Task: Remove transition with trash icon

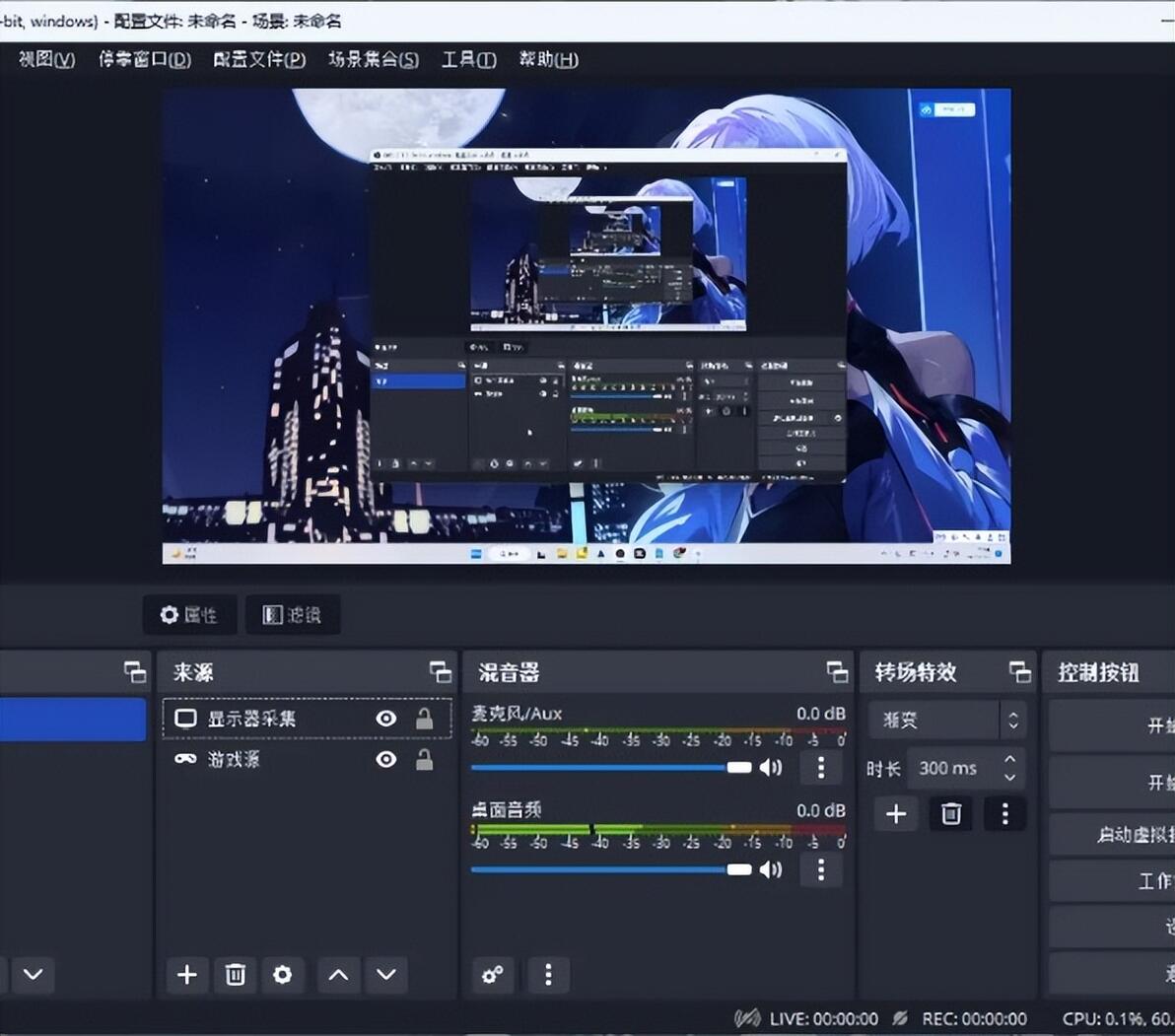Action: click(x=951, y=813)
